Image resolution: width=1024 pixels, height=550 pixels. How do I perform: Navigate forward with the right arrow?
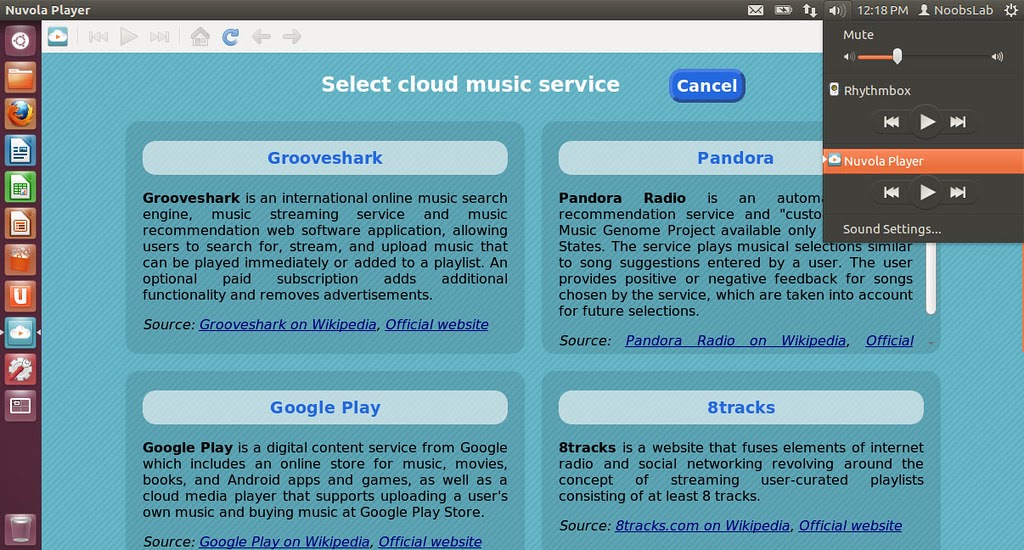(x=292, y=37)
